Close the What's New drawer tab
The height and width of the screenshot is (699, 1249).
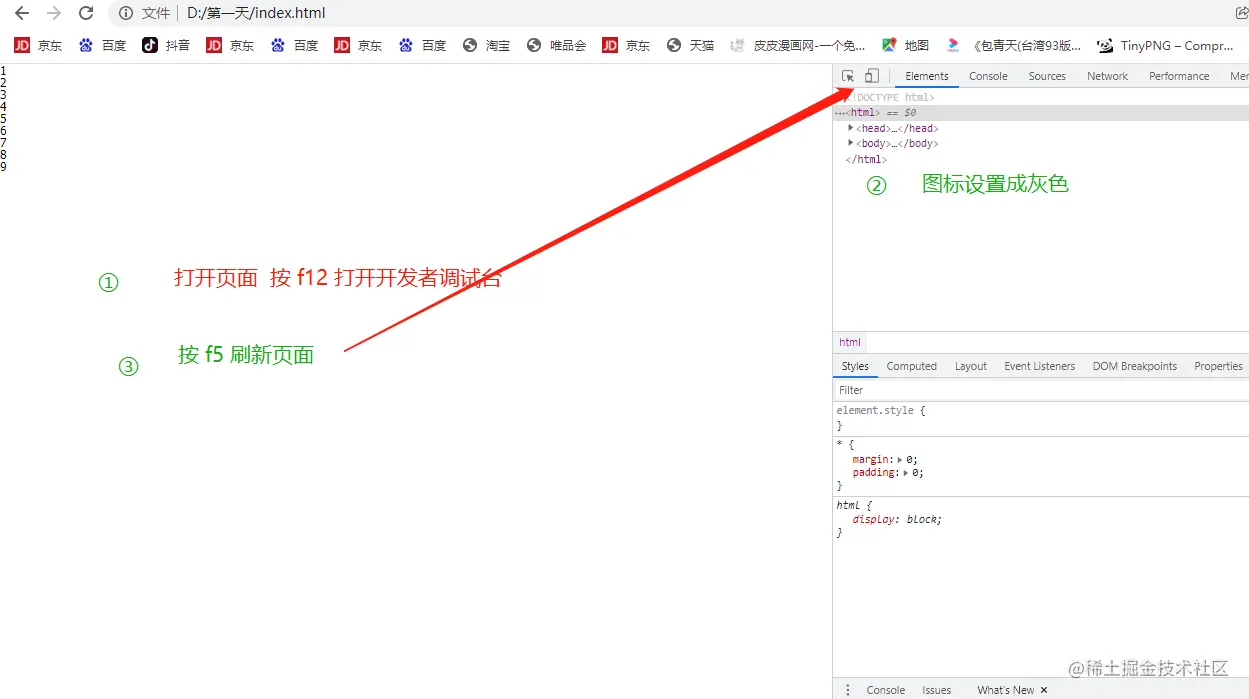(1044, 690)
